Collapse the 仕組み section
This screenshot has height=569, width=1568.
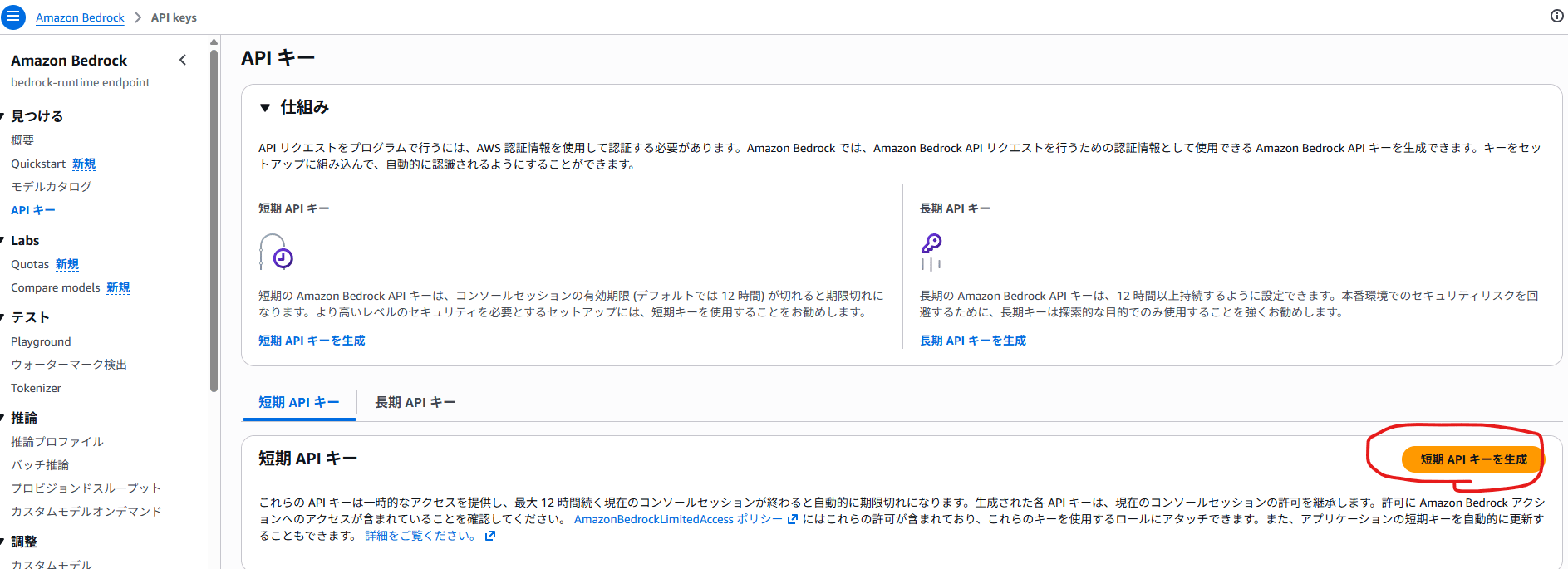click(x=265, y=107)
